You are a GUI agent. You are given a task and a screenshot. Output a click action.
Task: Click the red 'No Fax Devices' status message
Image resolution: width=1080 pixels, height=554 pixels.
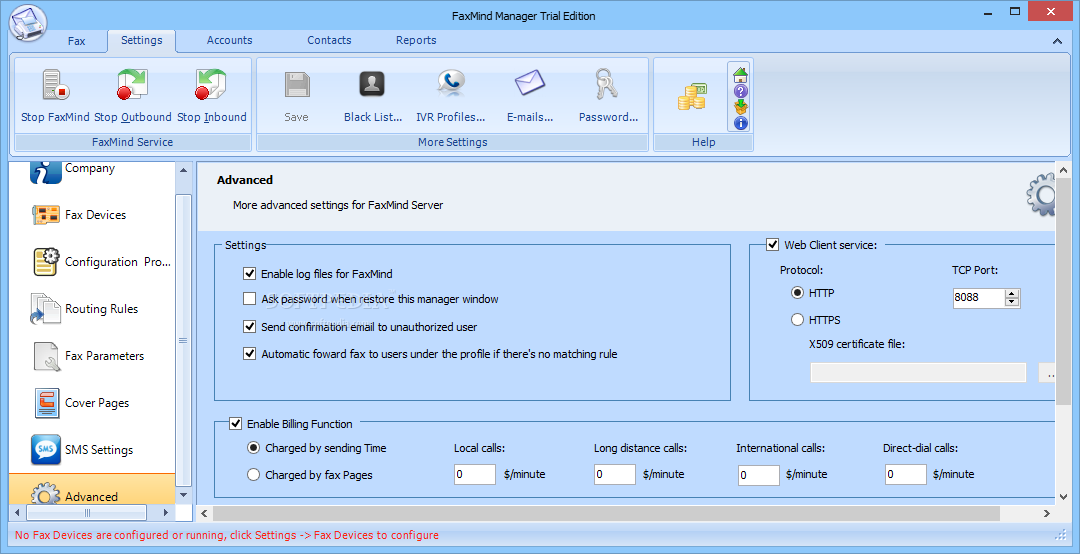(227, 535)
